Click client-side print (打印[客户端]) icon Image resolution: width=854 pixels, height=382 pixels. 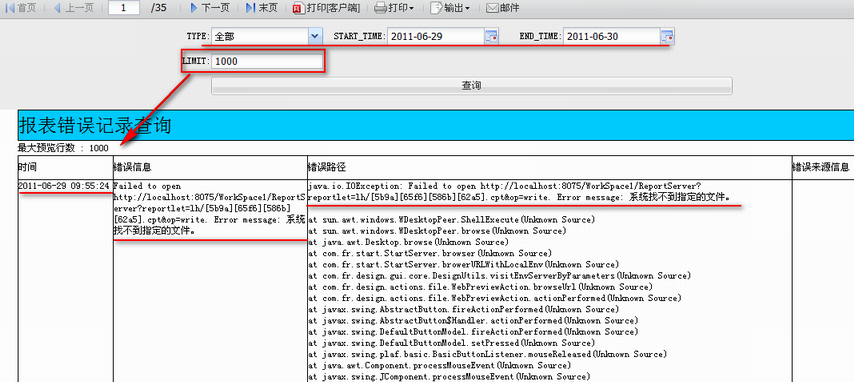298,8
